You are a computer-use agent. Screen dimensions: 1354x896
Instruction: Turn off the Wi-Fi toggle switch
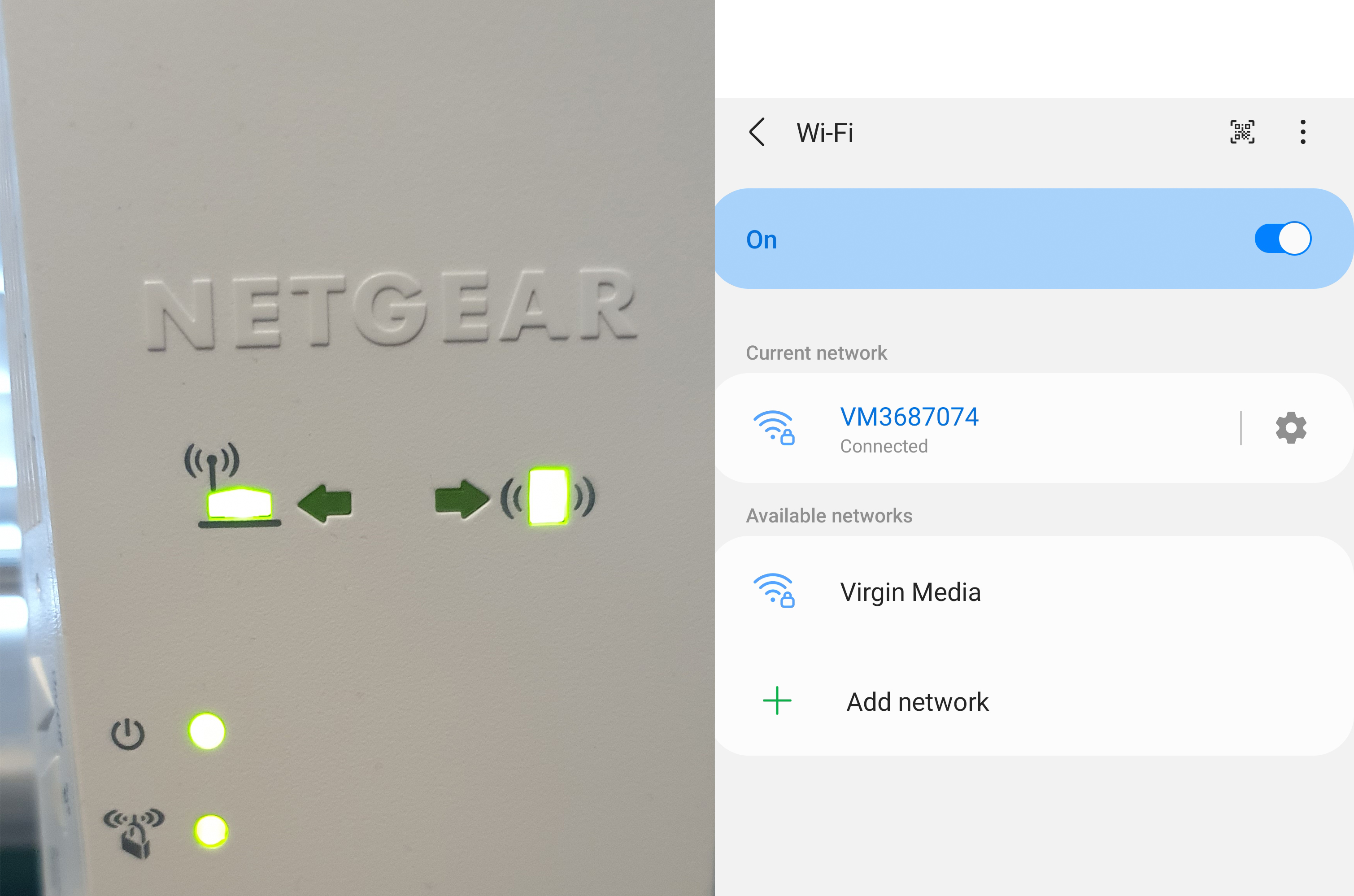point(1283,238)
